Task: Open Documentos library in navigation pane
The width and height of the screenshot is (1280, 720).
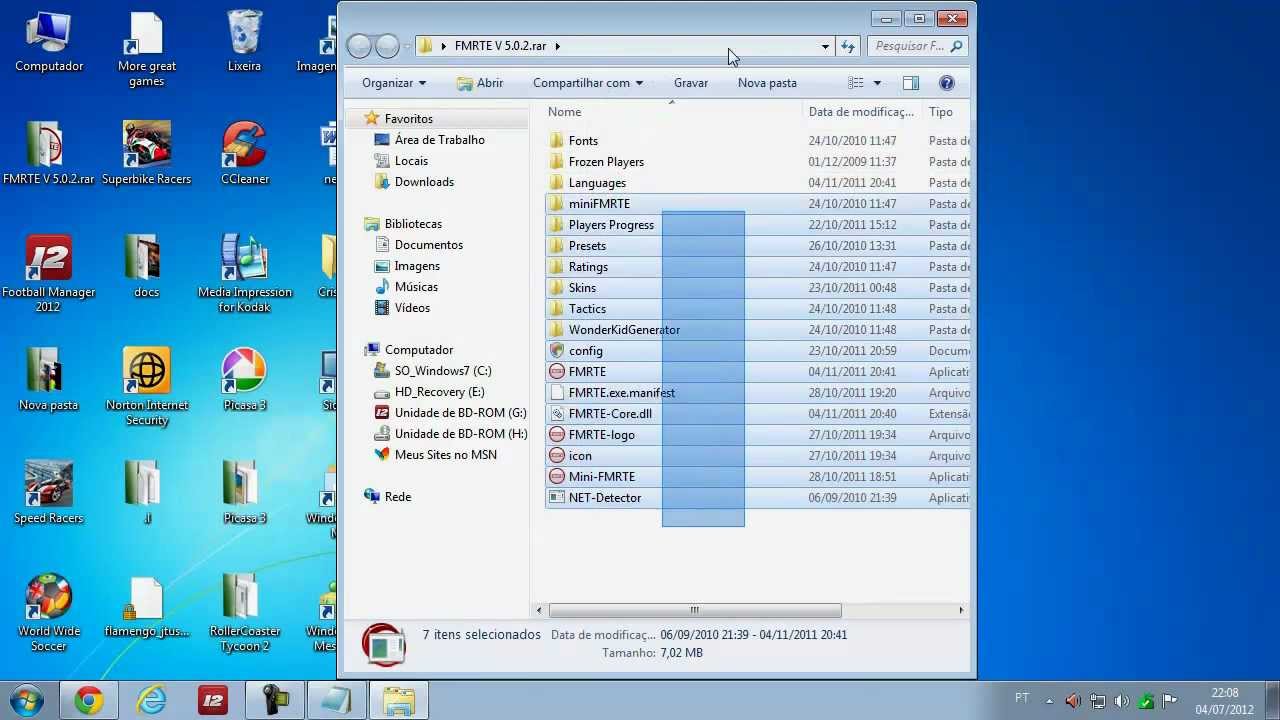Action: [x=428, y=245]
